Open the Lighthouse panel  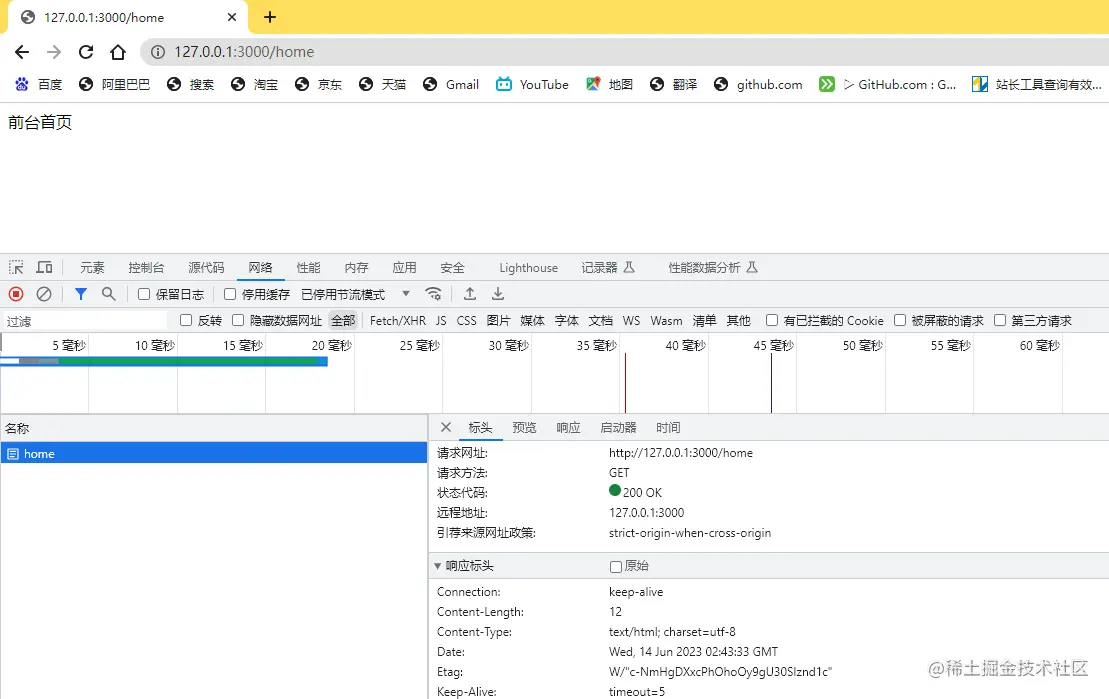point(528,267)
